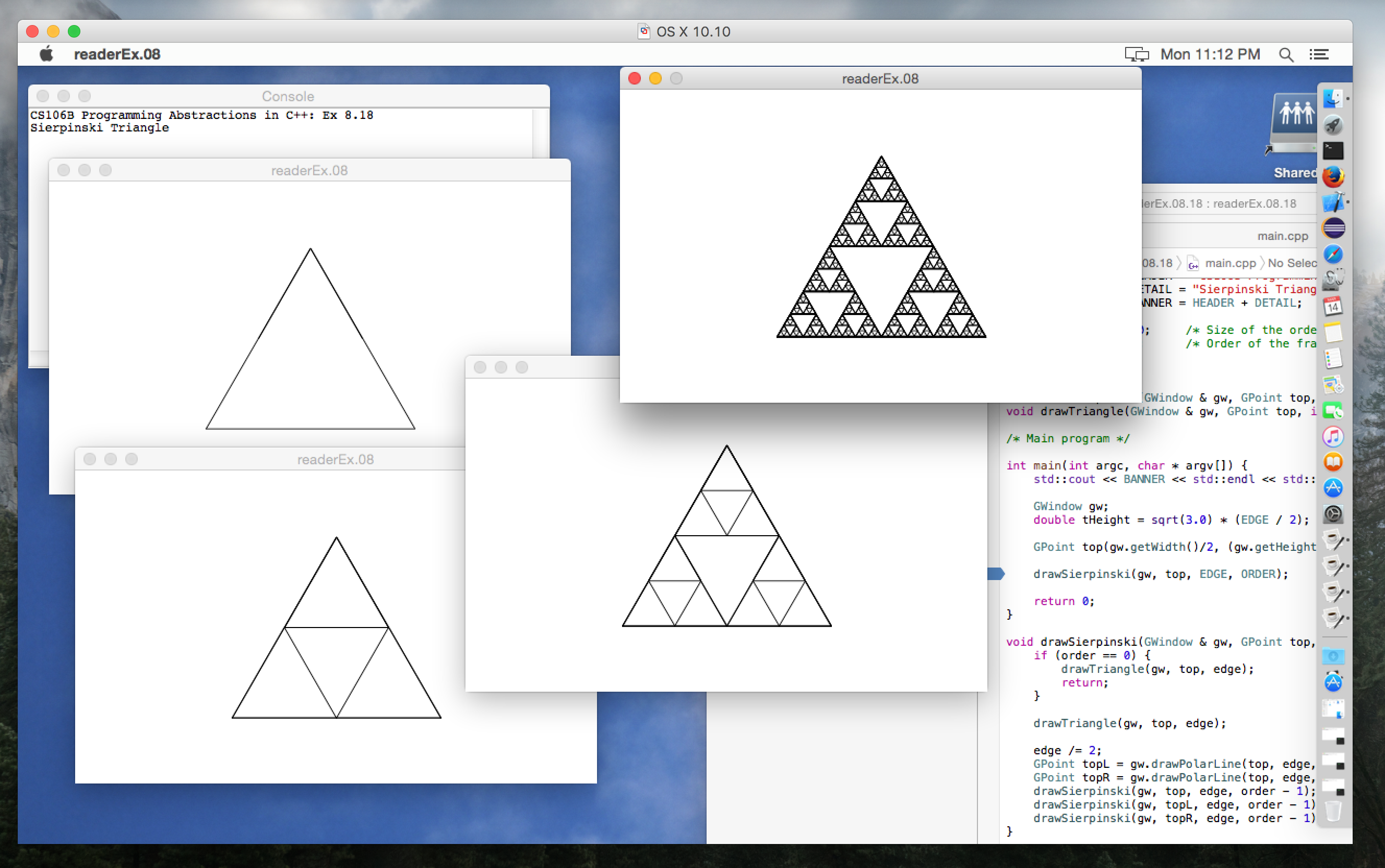Open Eclipse from the dock
Viewport: 1385px width, 868px height.
pyautogui.click(x=1333, y=228)
